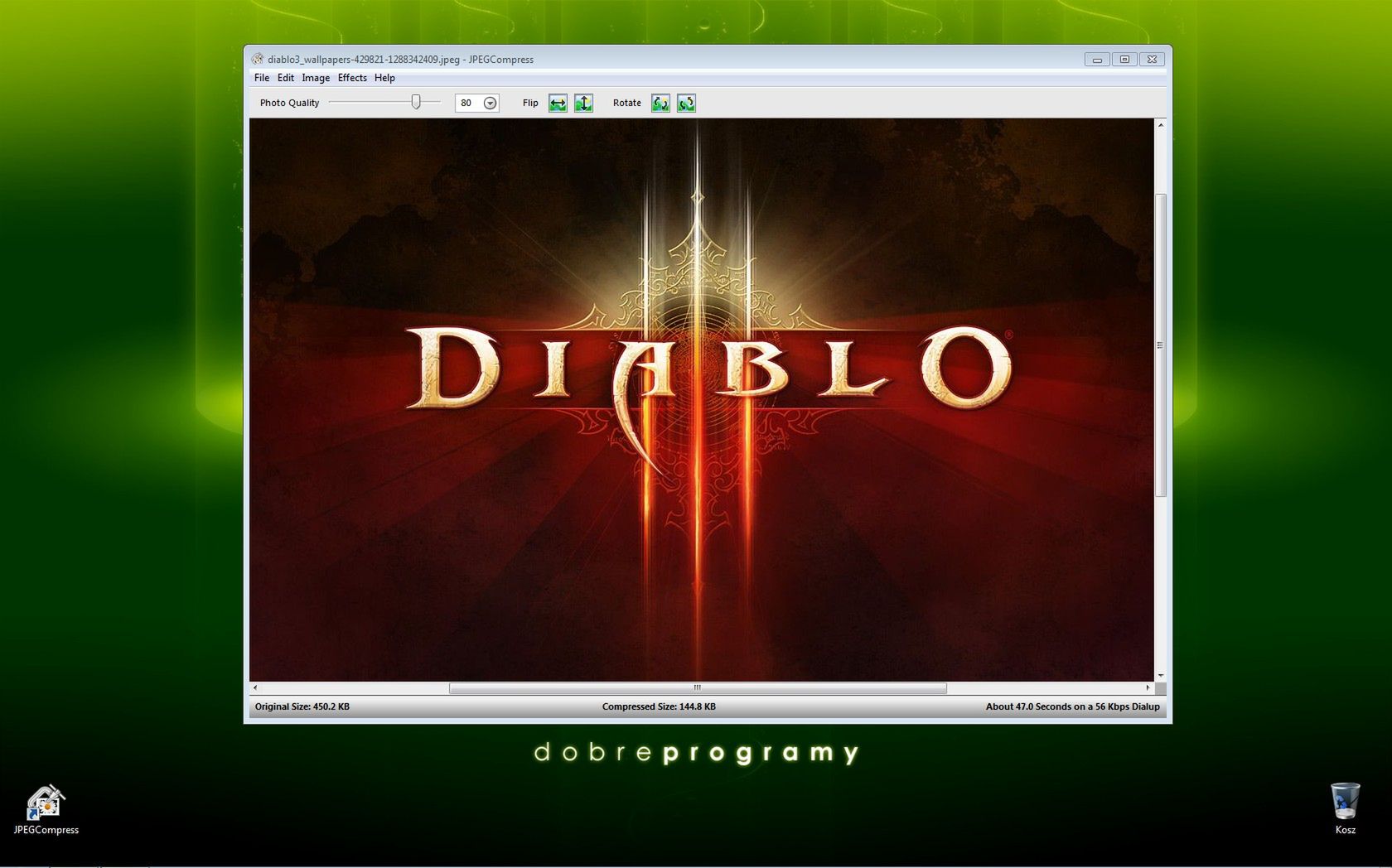Close the JPEGCompress window
This screenshot has width=1392, height=868.
pyautogui.click(x=1152, y=59)
